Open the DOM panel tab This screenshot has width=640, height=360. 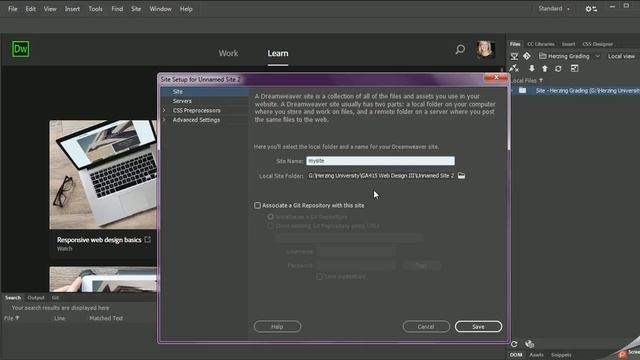(516, 355)
